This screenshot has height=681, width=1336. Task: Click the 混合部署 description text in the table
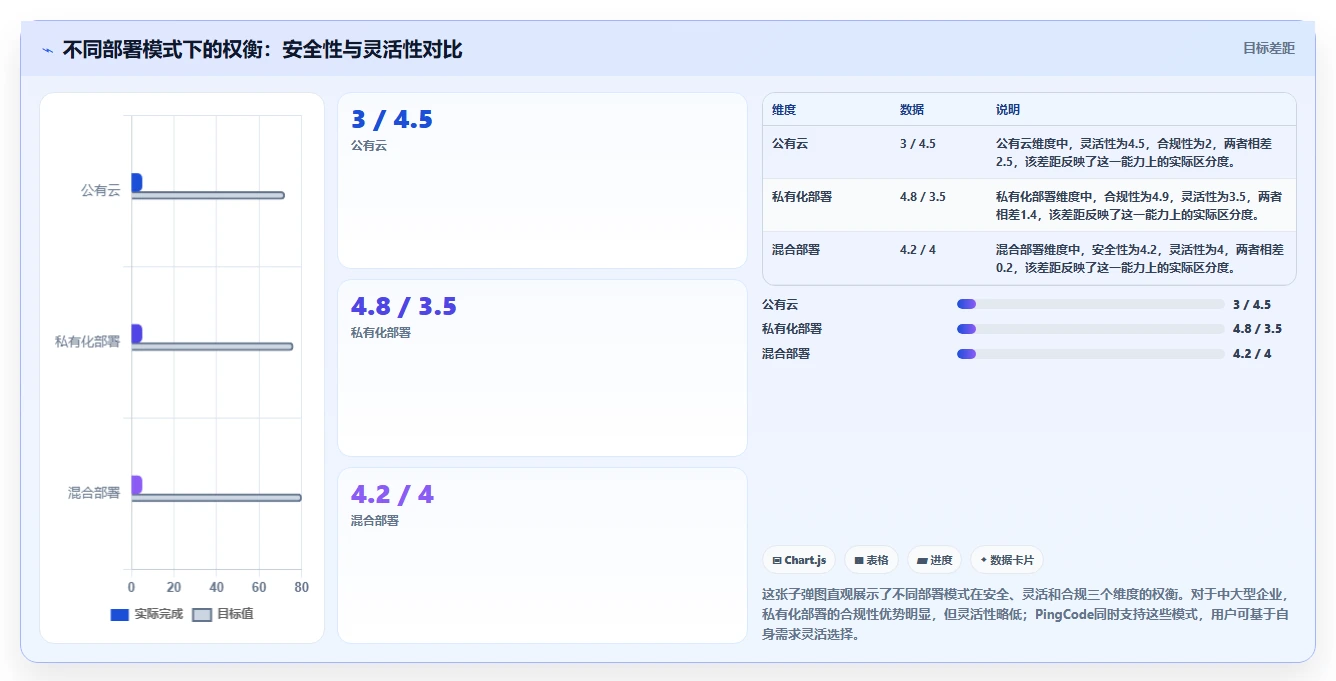(x=1140, y=258)
